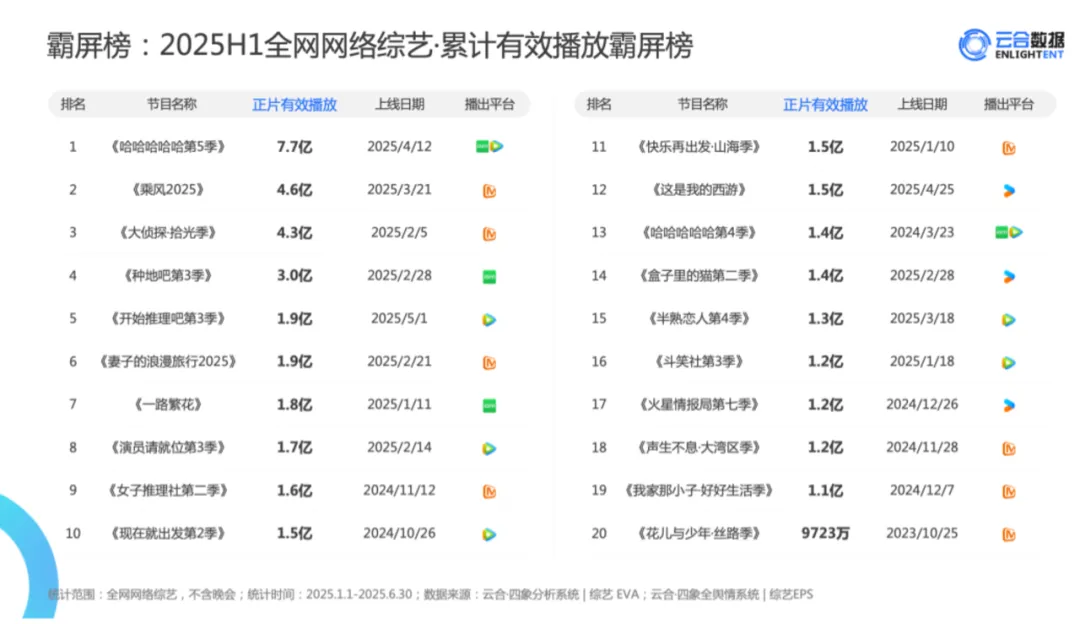The height and width of the screenshot is (624, 1080).
Task: Click the 《快乐再出发·山海季》 title
Action: [699, 145]
